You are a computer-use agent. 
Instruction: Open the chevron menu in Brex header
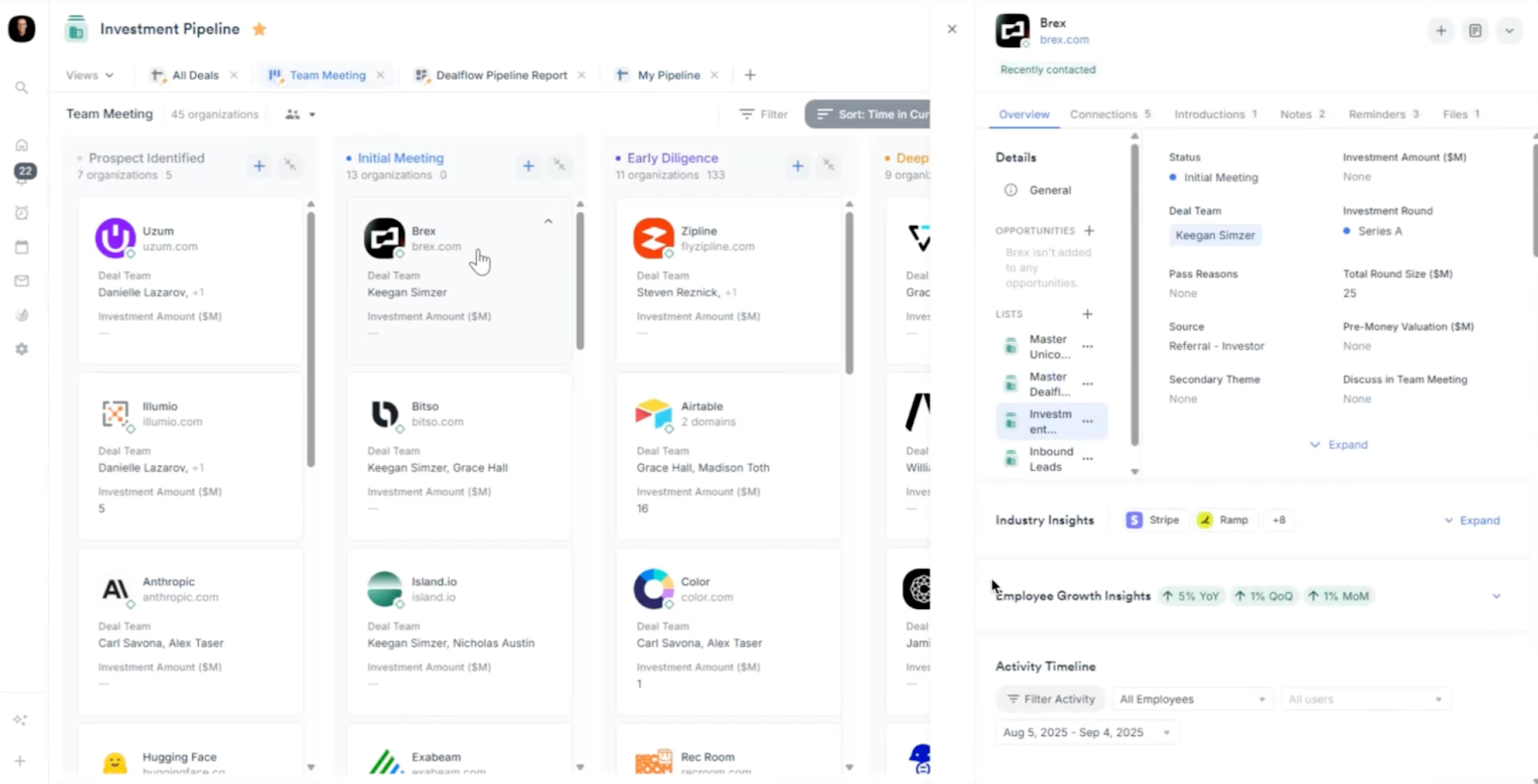click(x=1509, y=31)
